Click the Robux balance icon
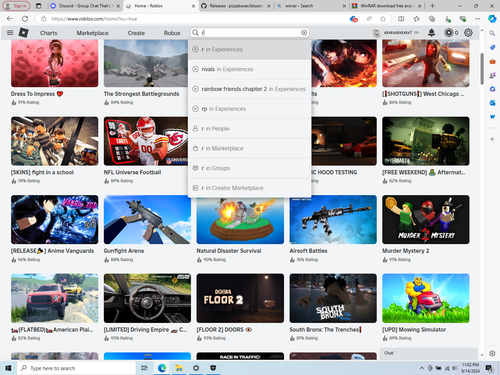Image resolution: width=500 pixels, height=375 pixels. coord(449,33)
